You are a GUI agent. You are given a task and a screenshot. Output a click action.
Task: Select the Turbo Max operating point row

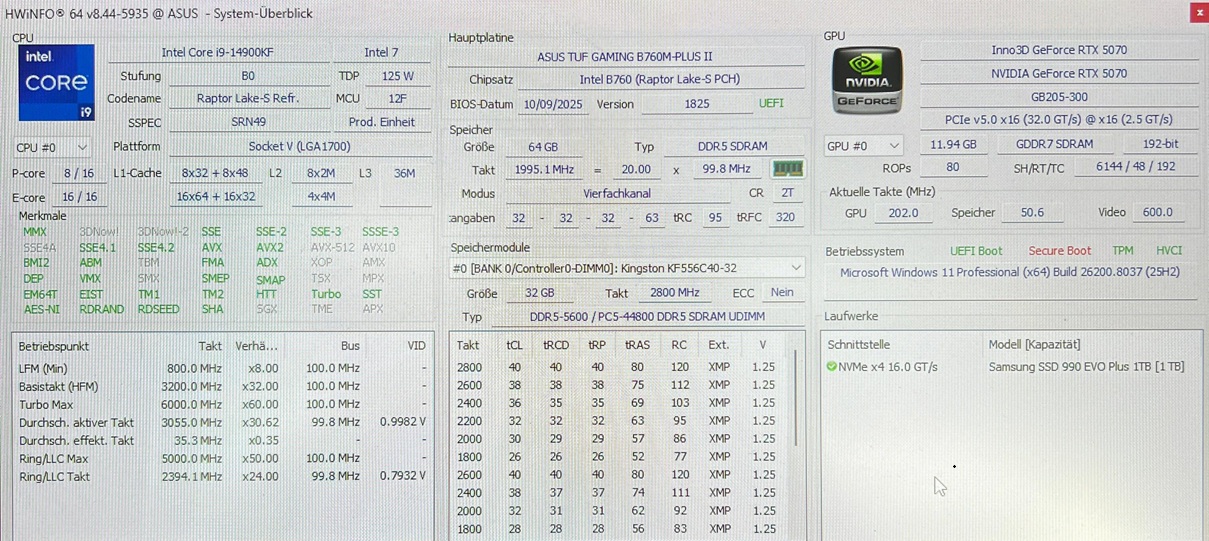coord(223,405)
